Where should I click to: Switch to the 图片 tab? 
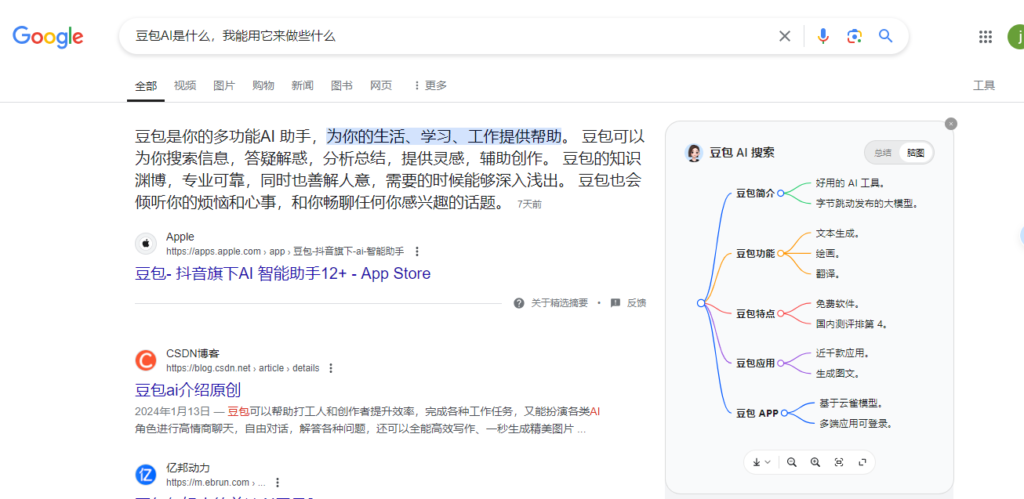click(x=224, y=86)
